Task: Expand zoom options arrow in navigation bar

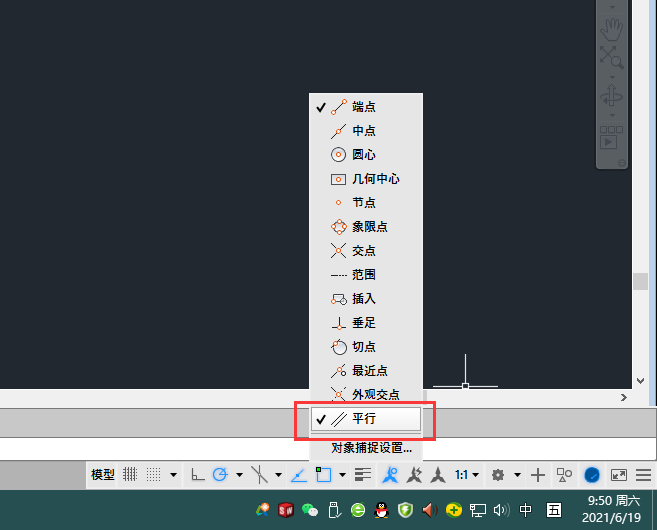Action: (x=612, y=77)
